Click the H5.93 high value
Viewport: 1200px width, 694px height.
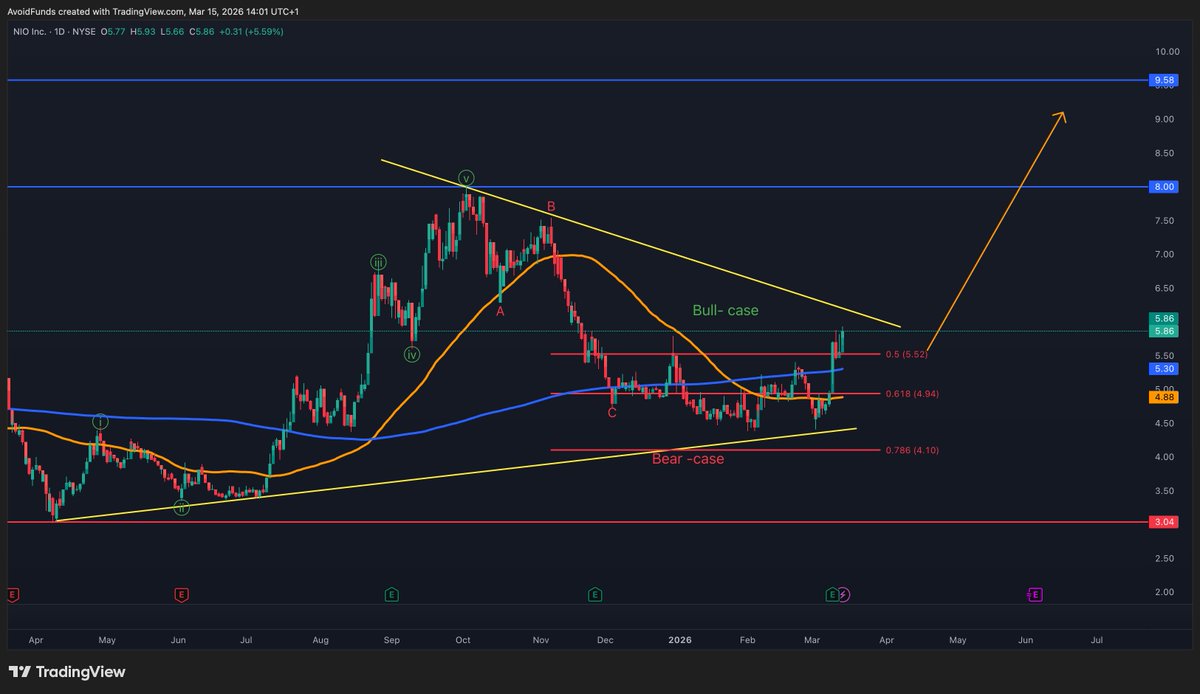[145, 31]
